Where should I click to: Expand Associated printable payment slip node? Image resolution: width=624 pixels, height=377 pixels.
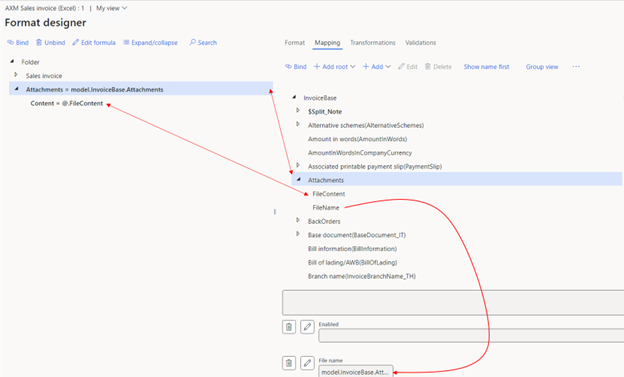[x=298, y=165]
